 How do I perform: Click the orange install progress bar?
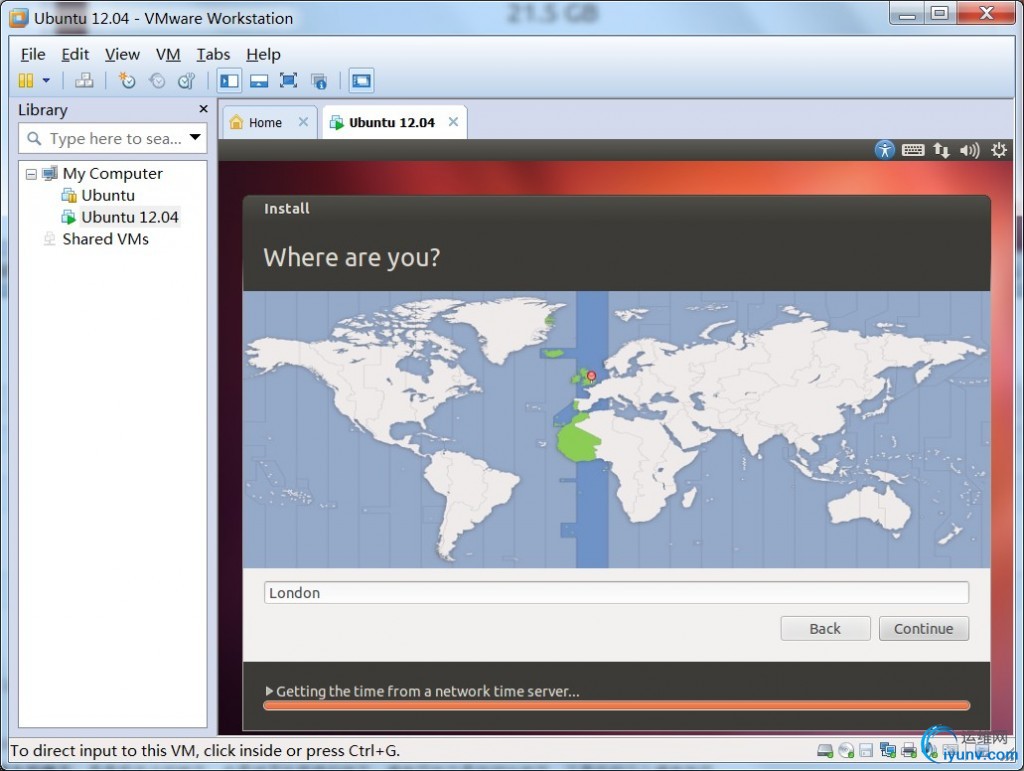(x=616, y=705)
